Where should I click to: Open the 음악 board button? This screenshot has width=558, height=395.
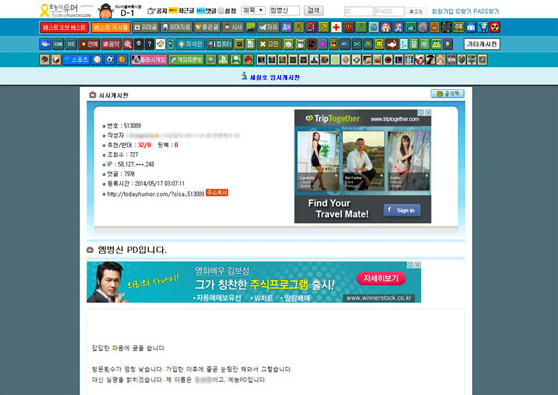[x=111, y=44]
